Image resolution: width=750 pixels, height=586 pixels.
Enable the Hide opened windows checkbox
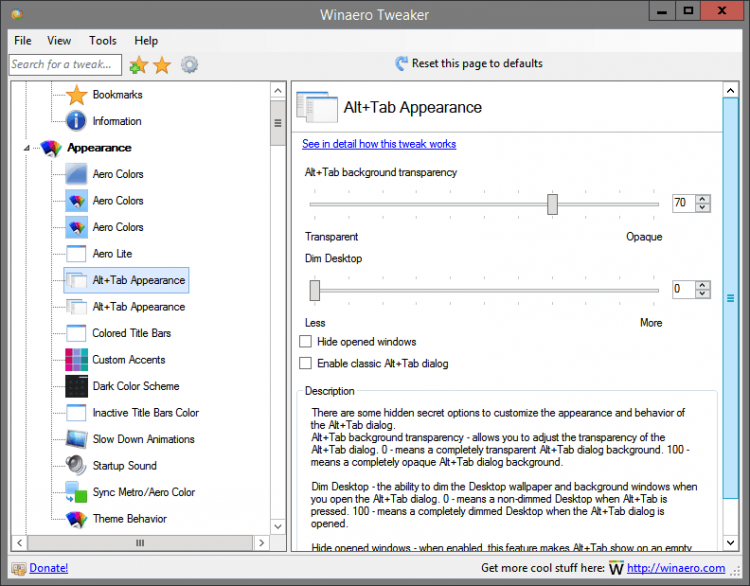pos(305,342)
